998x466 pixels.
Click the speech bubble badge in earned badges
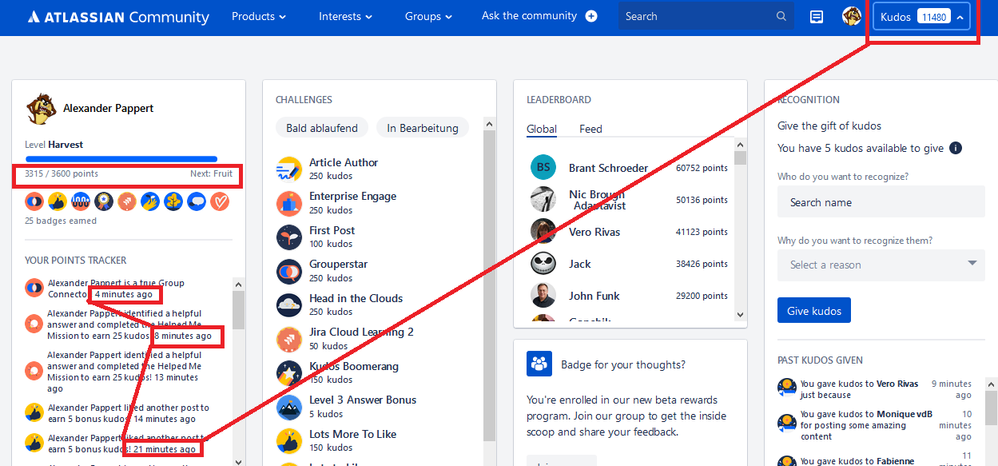tap(197, 202)
